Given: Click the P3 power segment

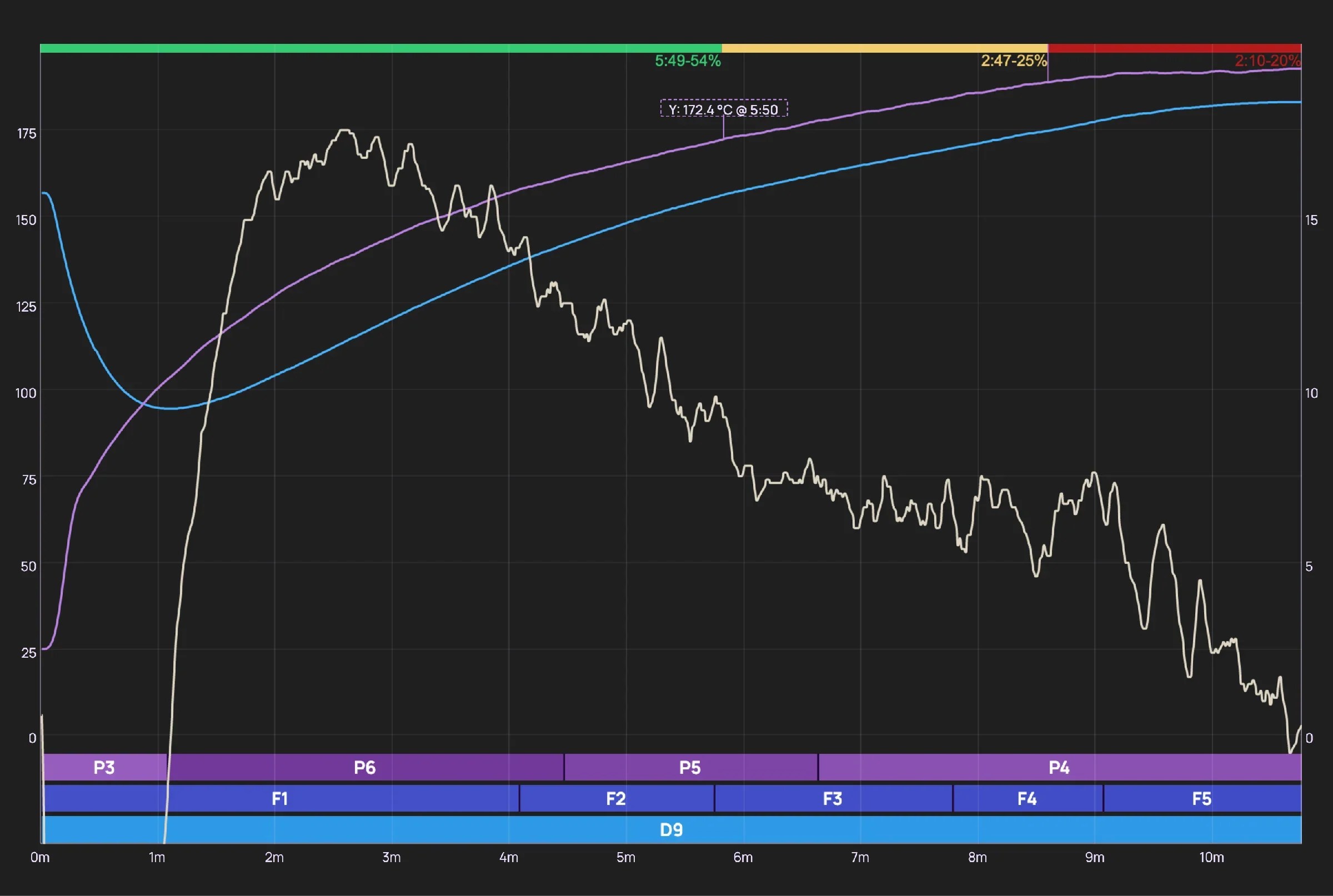Looking at the screenshot, I should click(104, 767).
